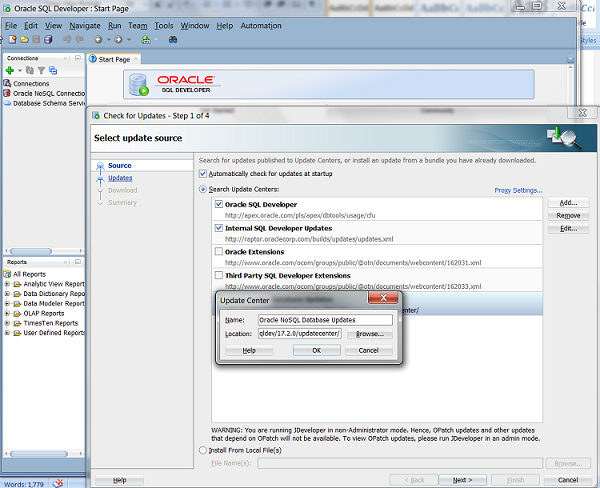Open the New Connection dropdown arrow
The image size is (600, 488).
coord(20,70)
